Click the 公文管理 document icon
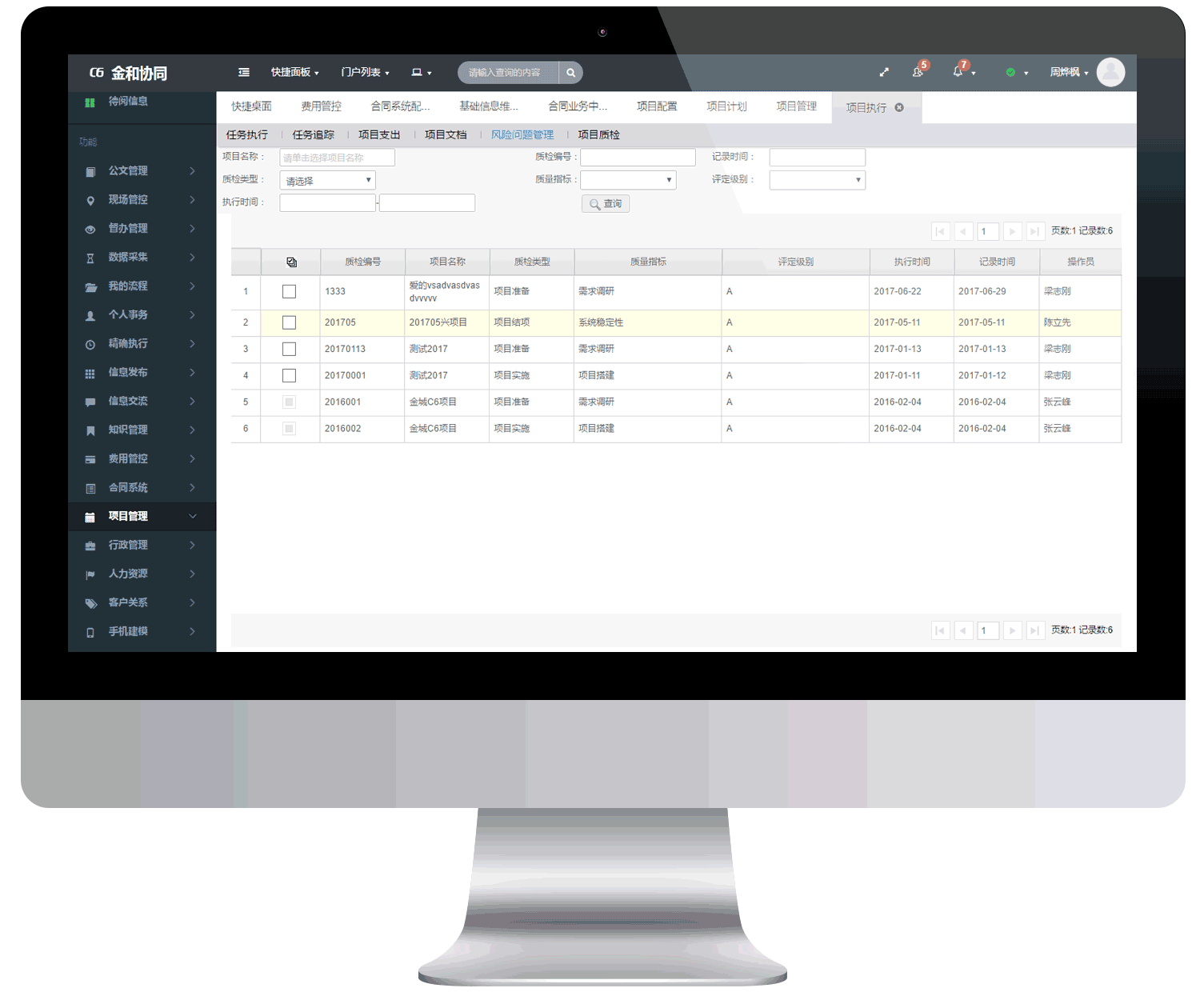Viewport: 1200px width, 1008px height. 90,171
